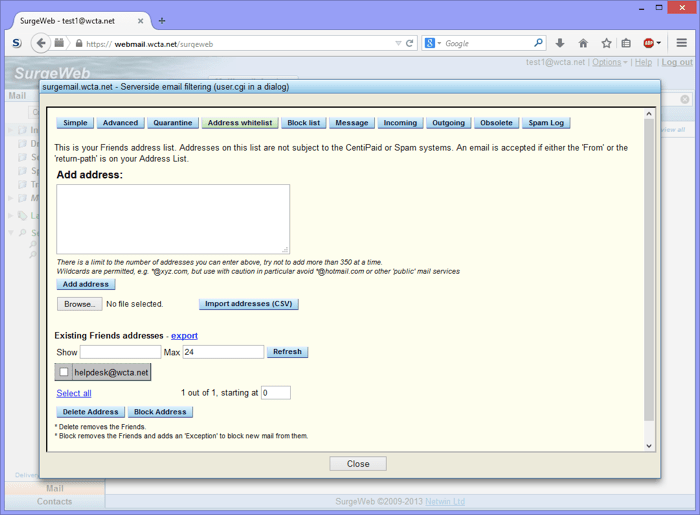Open the bookmarks list icon
Viewport: 700px width, 515px height.
tap(626, 43)
